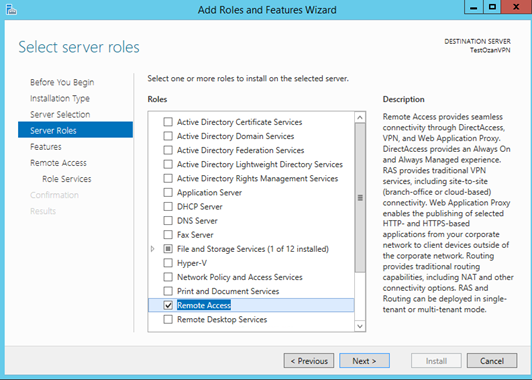
Task: Open the Before You Begin step
Action: point(62,82)
